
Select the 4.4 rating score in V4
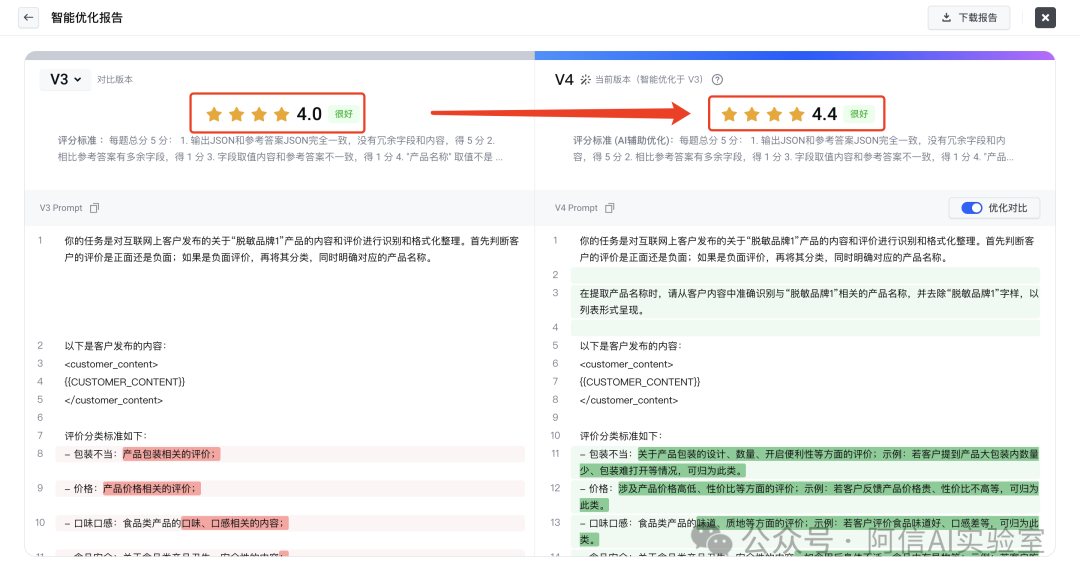point(824,114)
